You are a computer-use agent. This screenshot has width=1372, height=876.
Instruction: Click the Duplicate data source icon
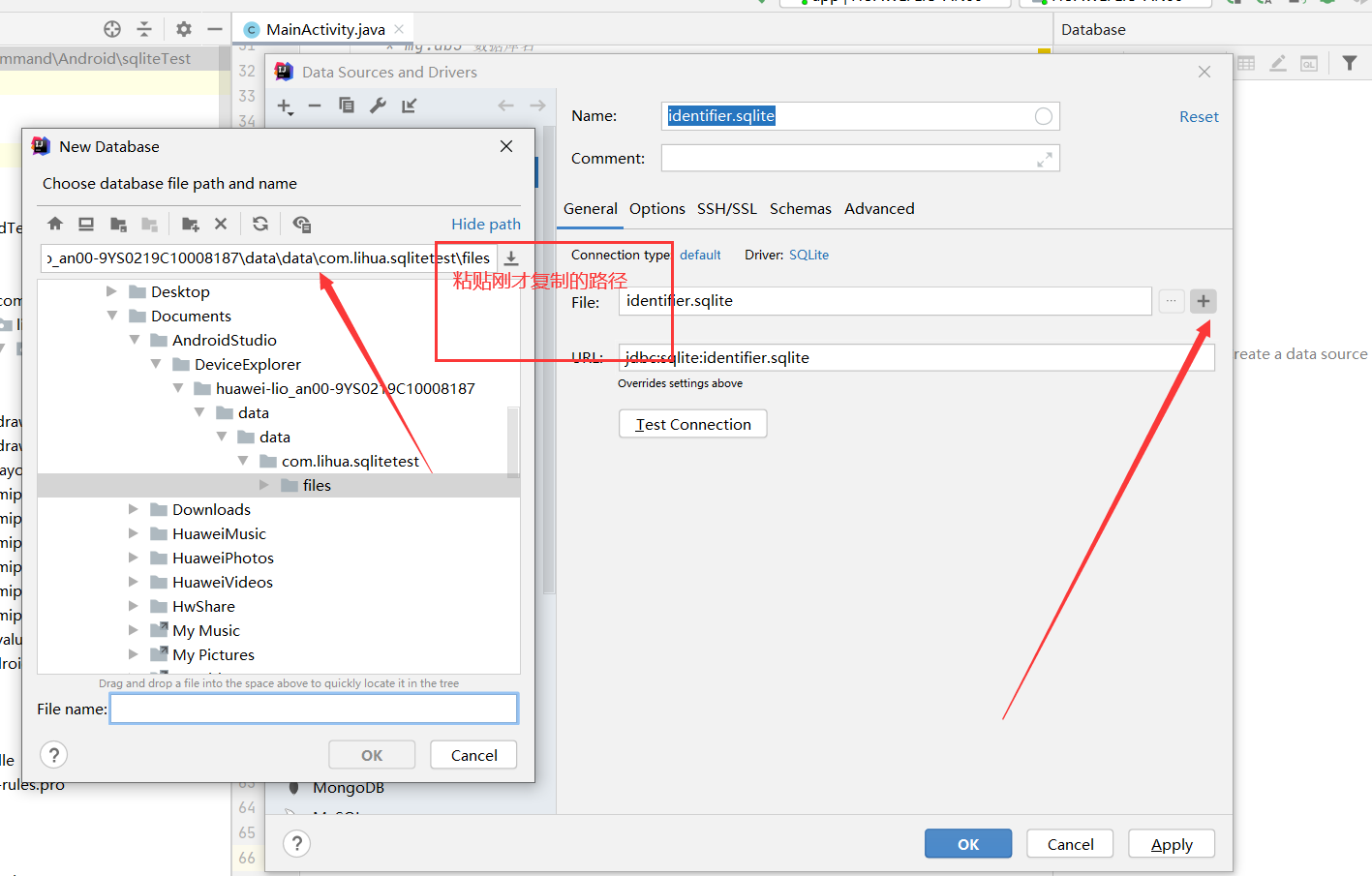tap(346, 105)
